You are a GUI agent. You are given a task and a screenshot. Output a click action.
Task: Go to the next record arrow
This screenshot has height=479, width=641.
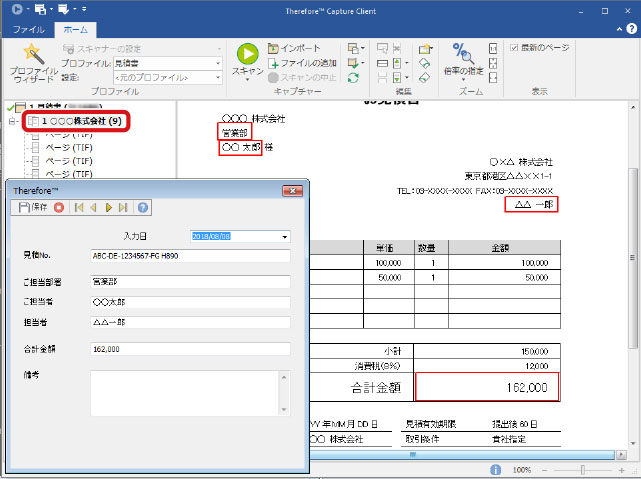click(x=109, y=207)
